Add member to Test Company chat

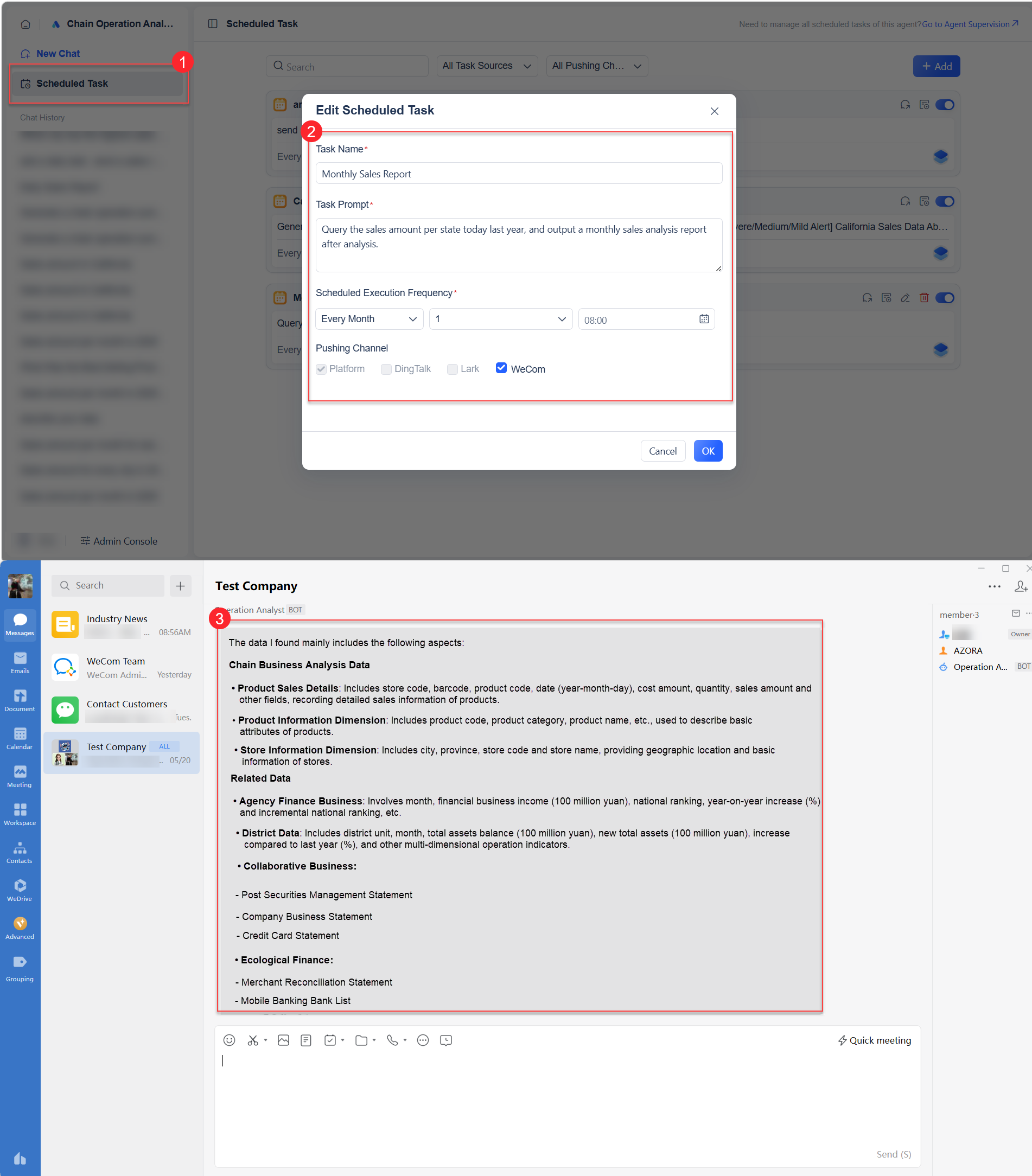tap(1021, 586)
